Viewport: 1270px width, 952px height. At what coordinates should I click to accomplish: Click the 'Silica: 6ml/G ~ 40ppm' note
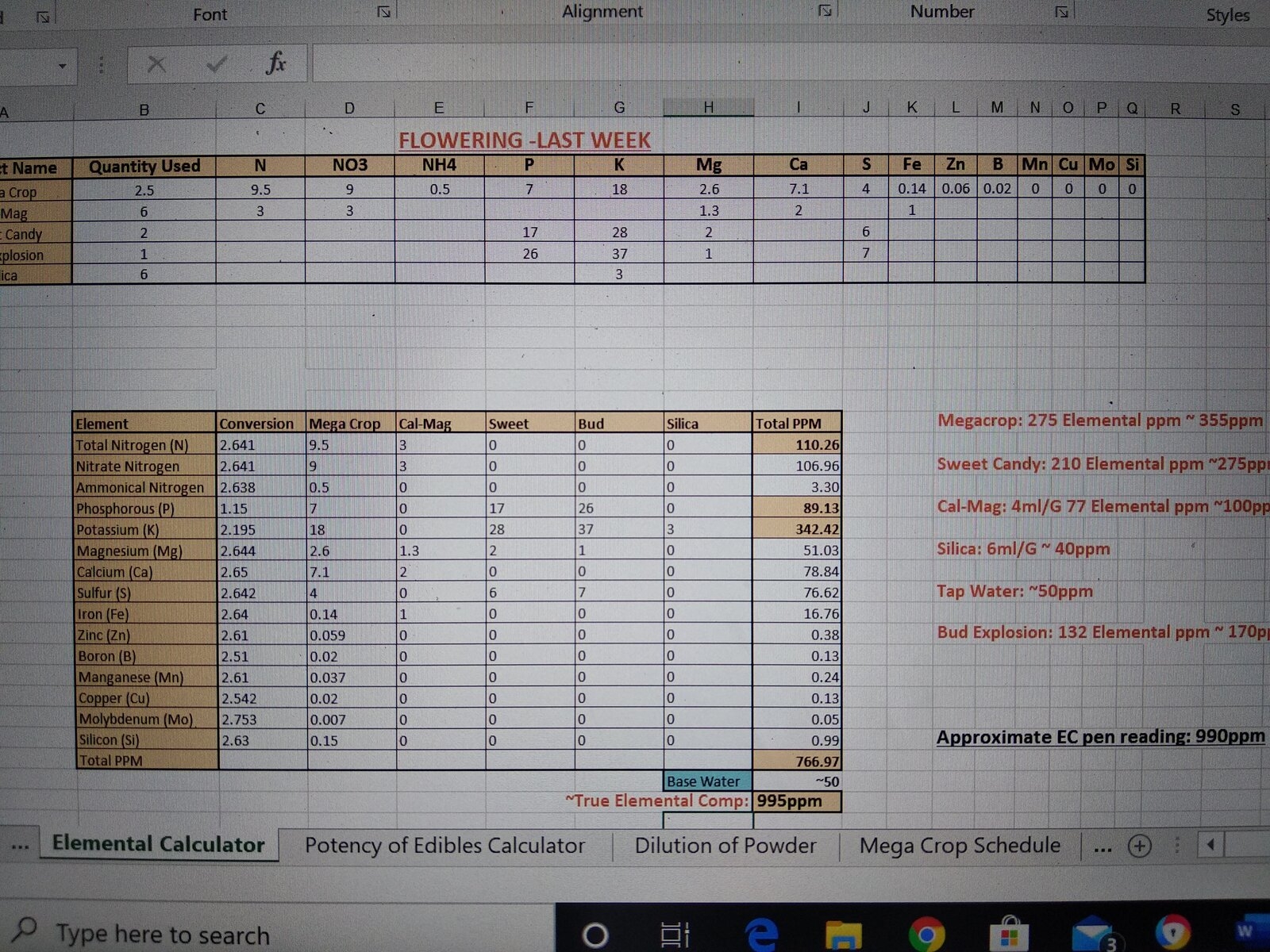click(x=1023, y=549)
